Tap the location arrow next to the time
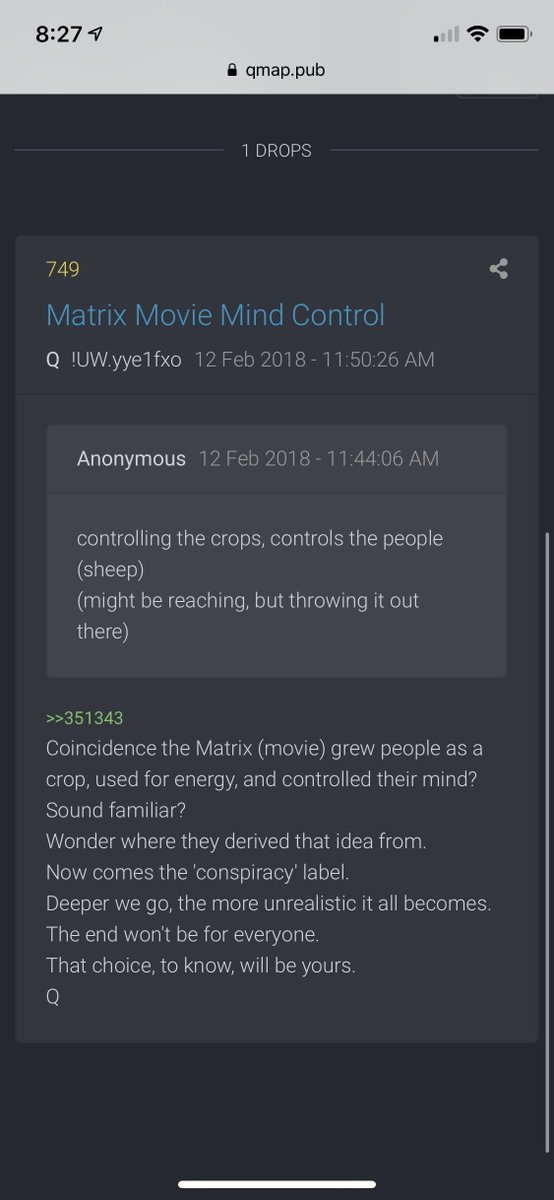The height and width of the screenshot is (1200, 554). (x=96, y=34)
